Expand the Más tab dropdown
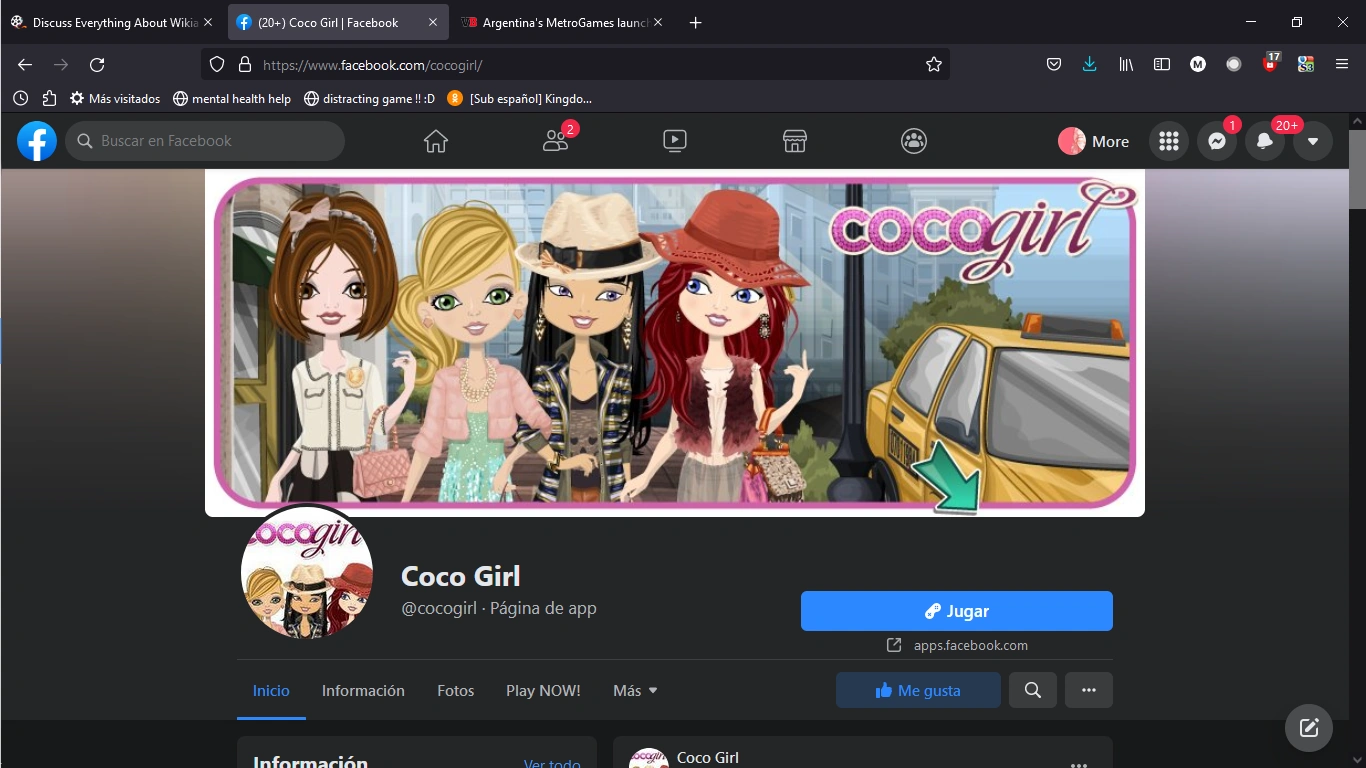The height and width of the screenshot is (768, 1366). [x=634, y=690]
